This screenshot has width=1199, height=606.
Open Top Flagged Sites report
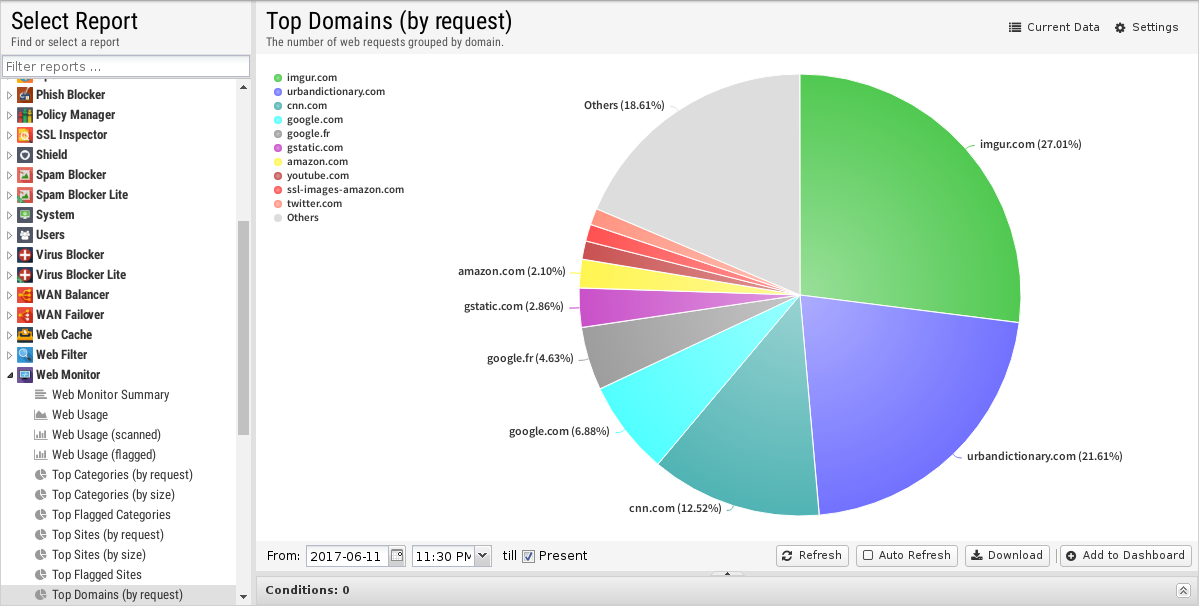pyautogui.click(x=97, y=575)
